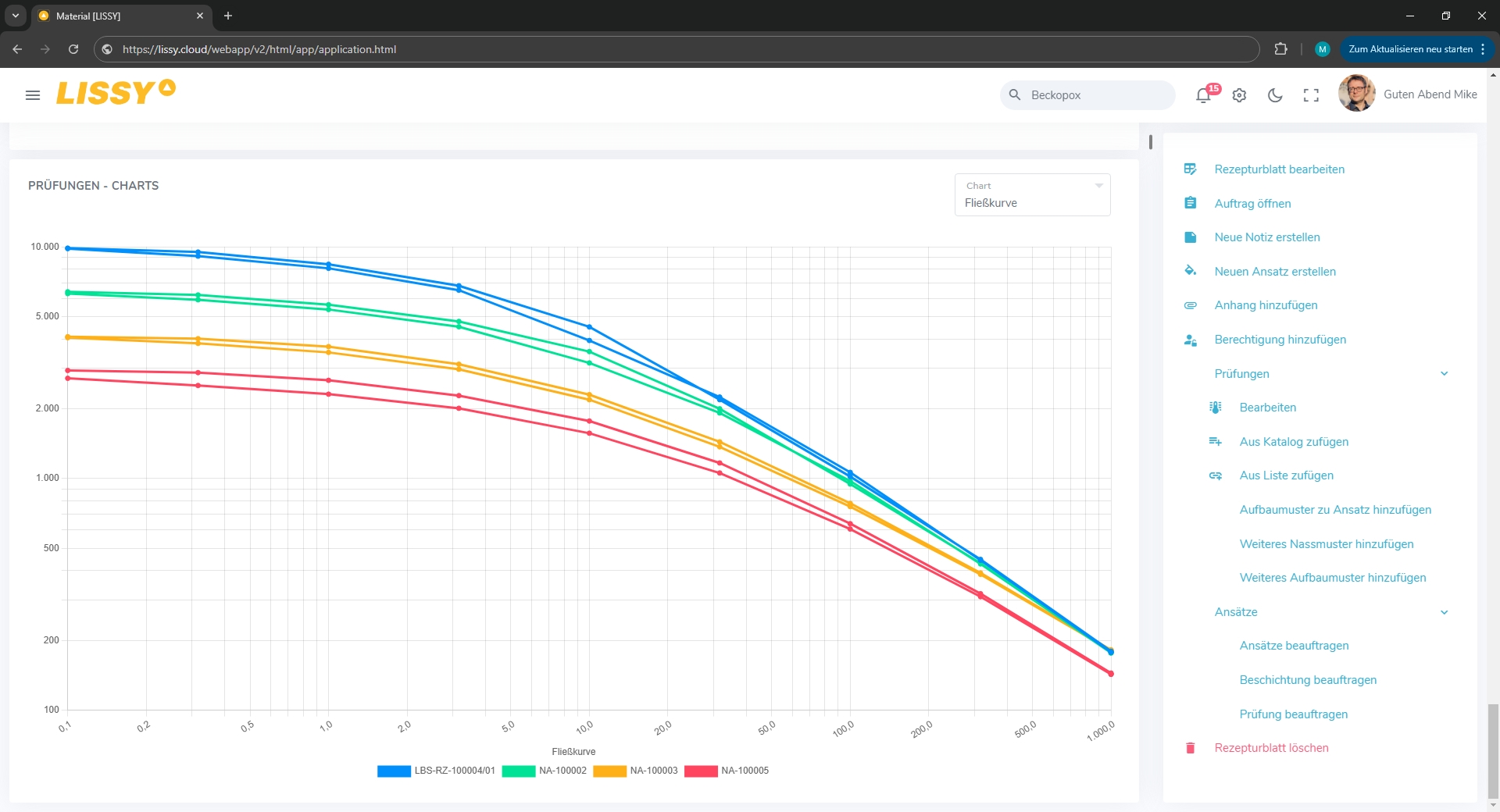Viewport: 1500px width, 812px height.
Task: Click the Guten Abend Mike greeting
Action: click(1430, 94)
